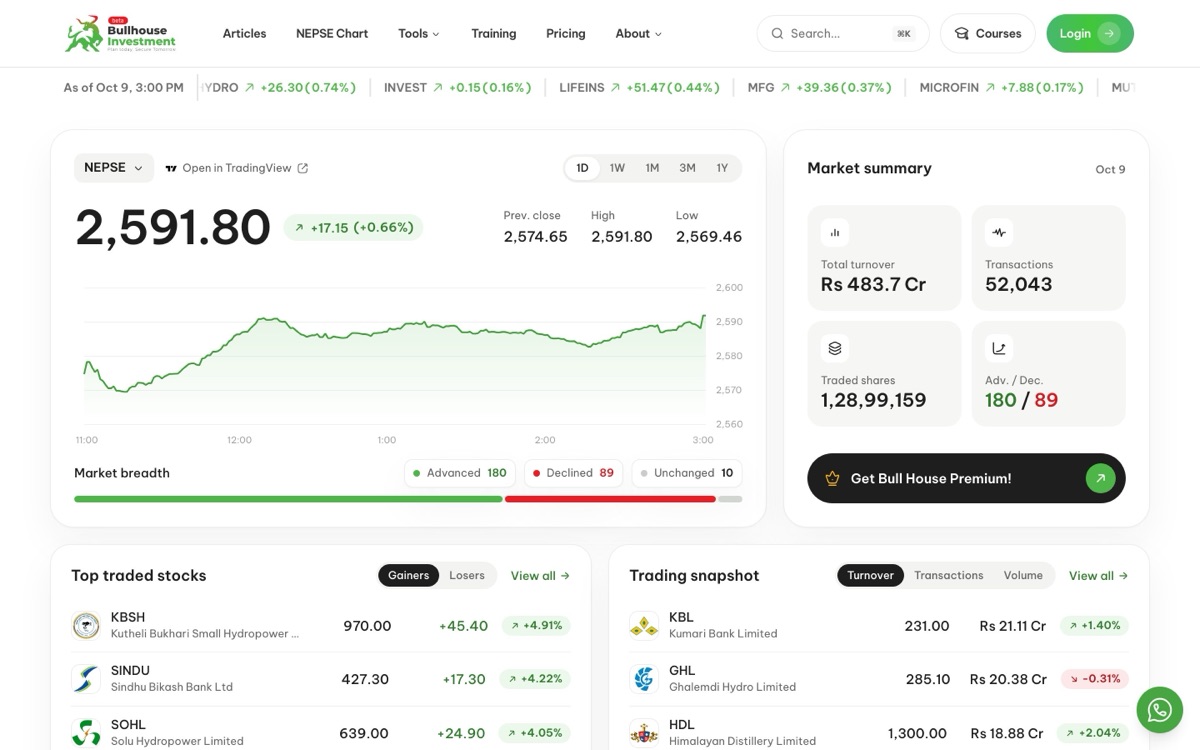Select Turnover in trading snapshot
Screen dimensions: 1200x750
[x=871, y=575]
